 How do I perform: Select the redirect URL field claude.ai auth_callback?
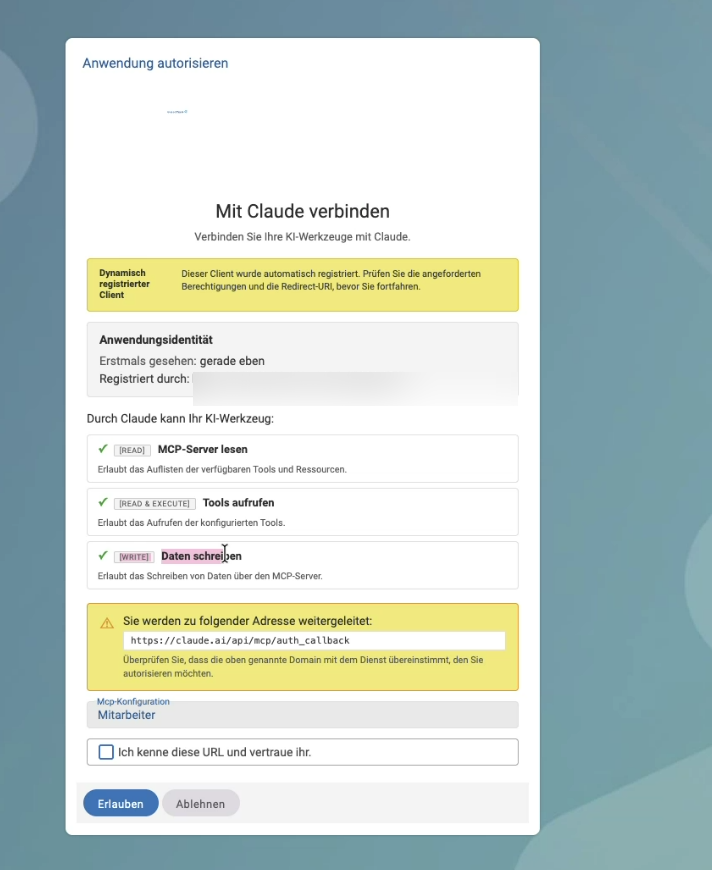point(314,640)
